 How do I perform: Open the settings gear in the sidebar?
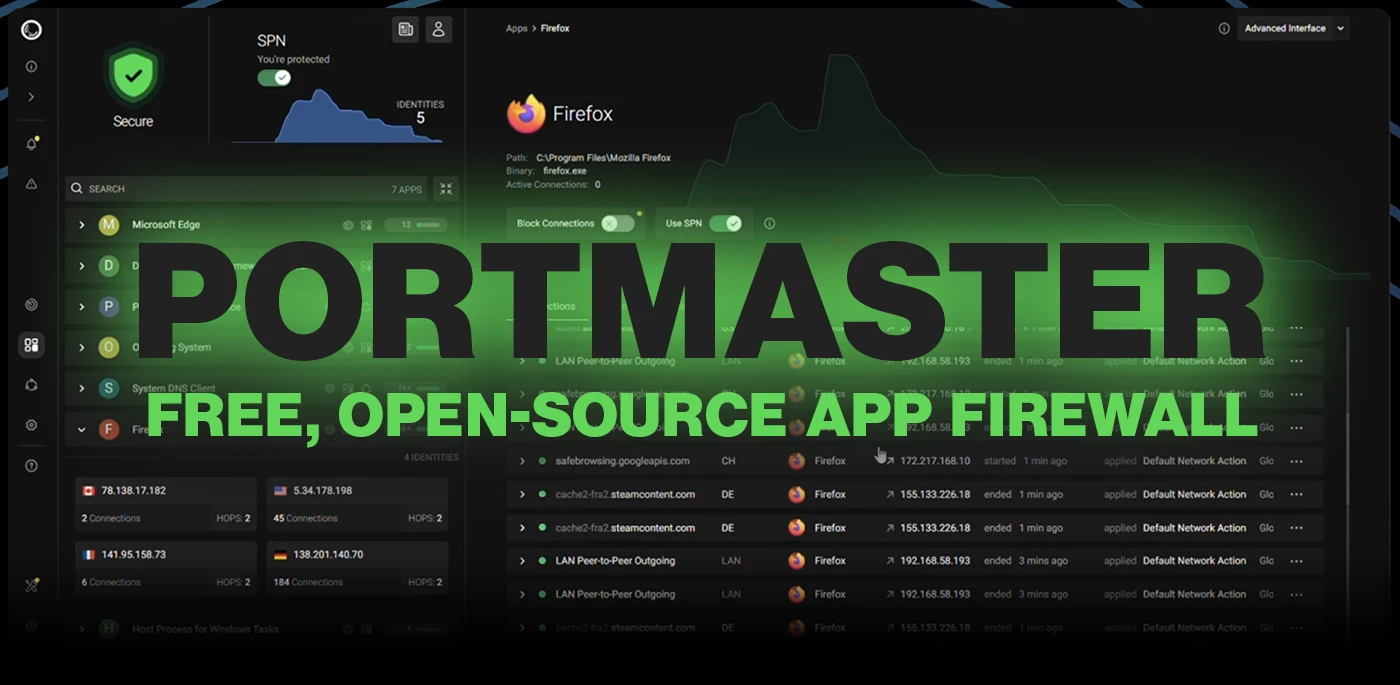click(x=31, y=425)
